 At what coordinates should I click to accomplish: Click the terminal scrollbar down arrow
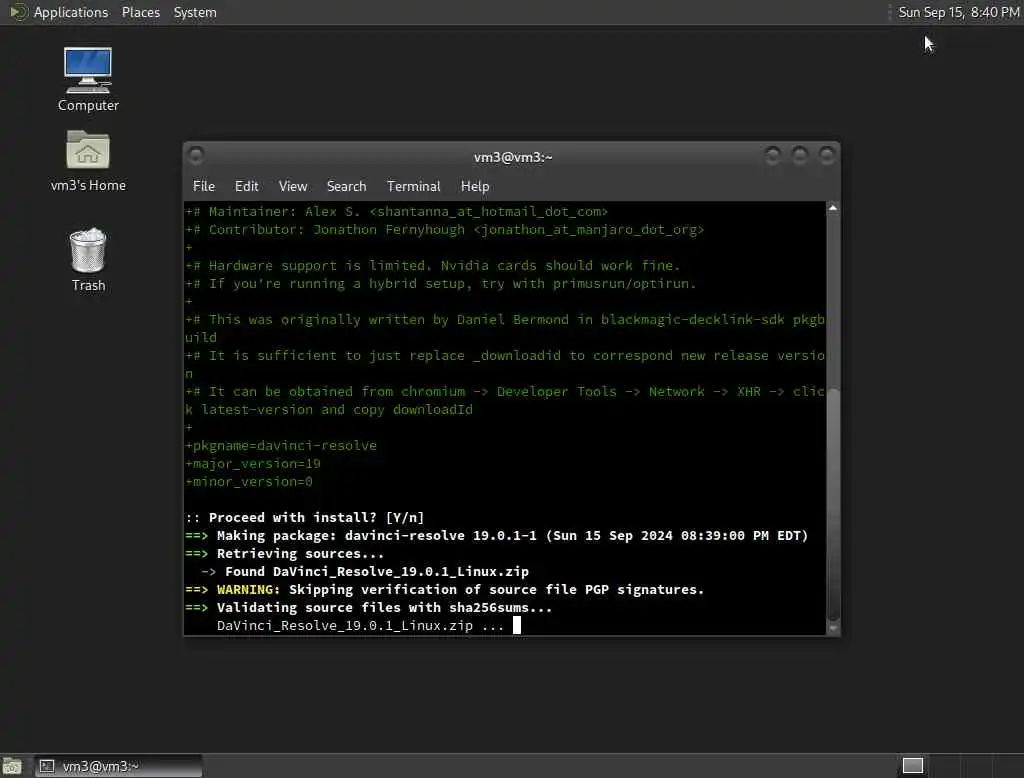[833, 628]
